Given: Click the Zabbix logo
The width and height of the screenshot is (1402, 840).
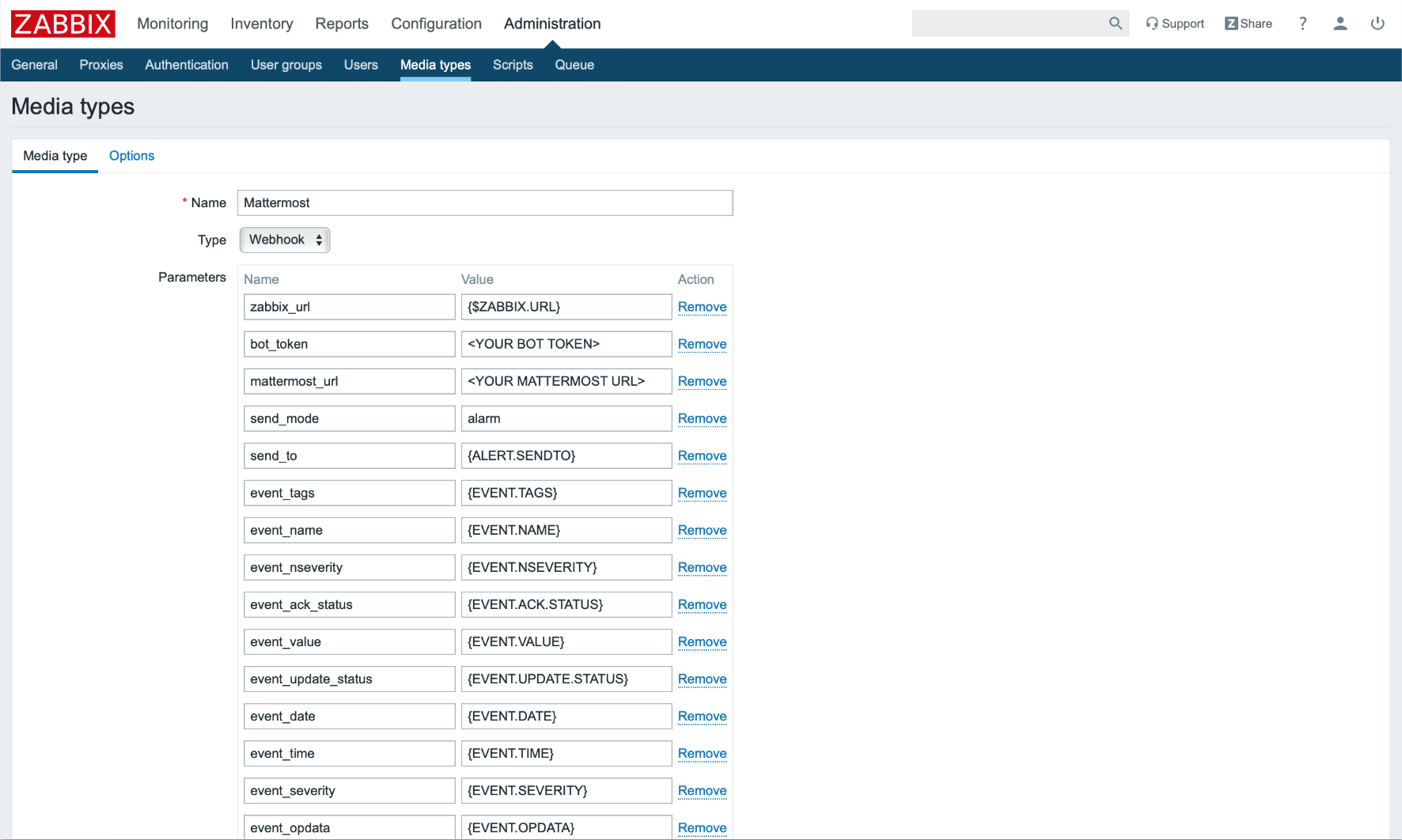Looking at the screenshot, I should [63, 24].
